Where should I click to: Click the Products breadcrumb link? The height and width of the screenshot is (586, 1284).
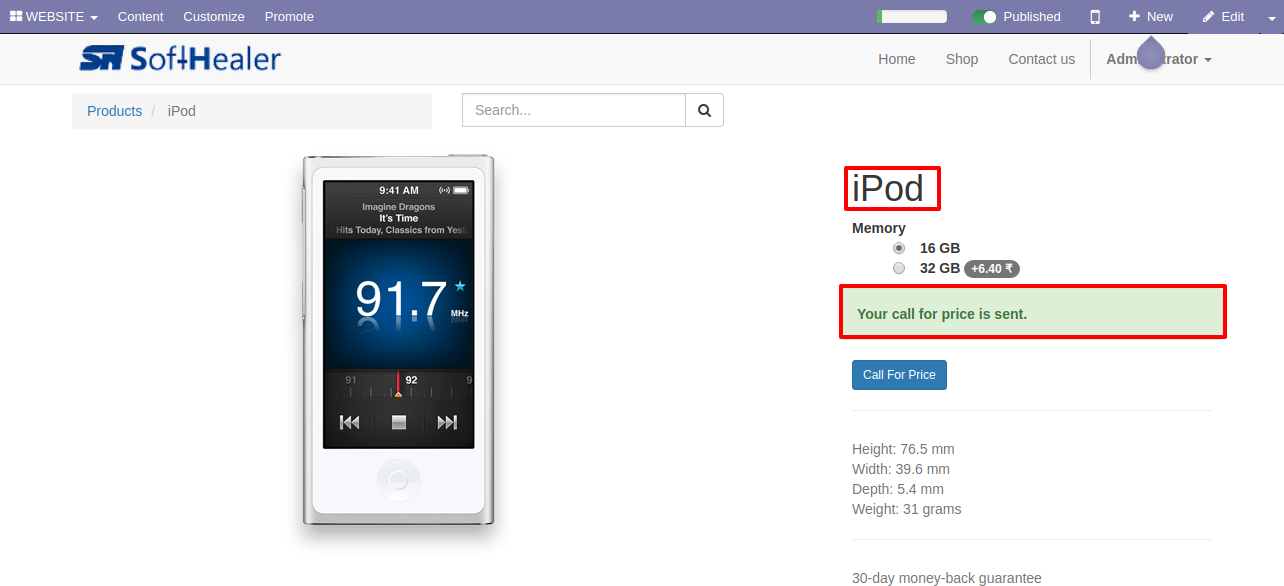[x=115, y=111]
